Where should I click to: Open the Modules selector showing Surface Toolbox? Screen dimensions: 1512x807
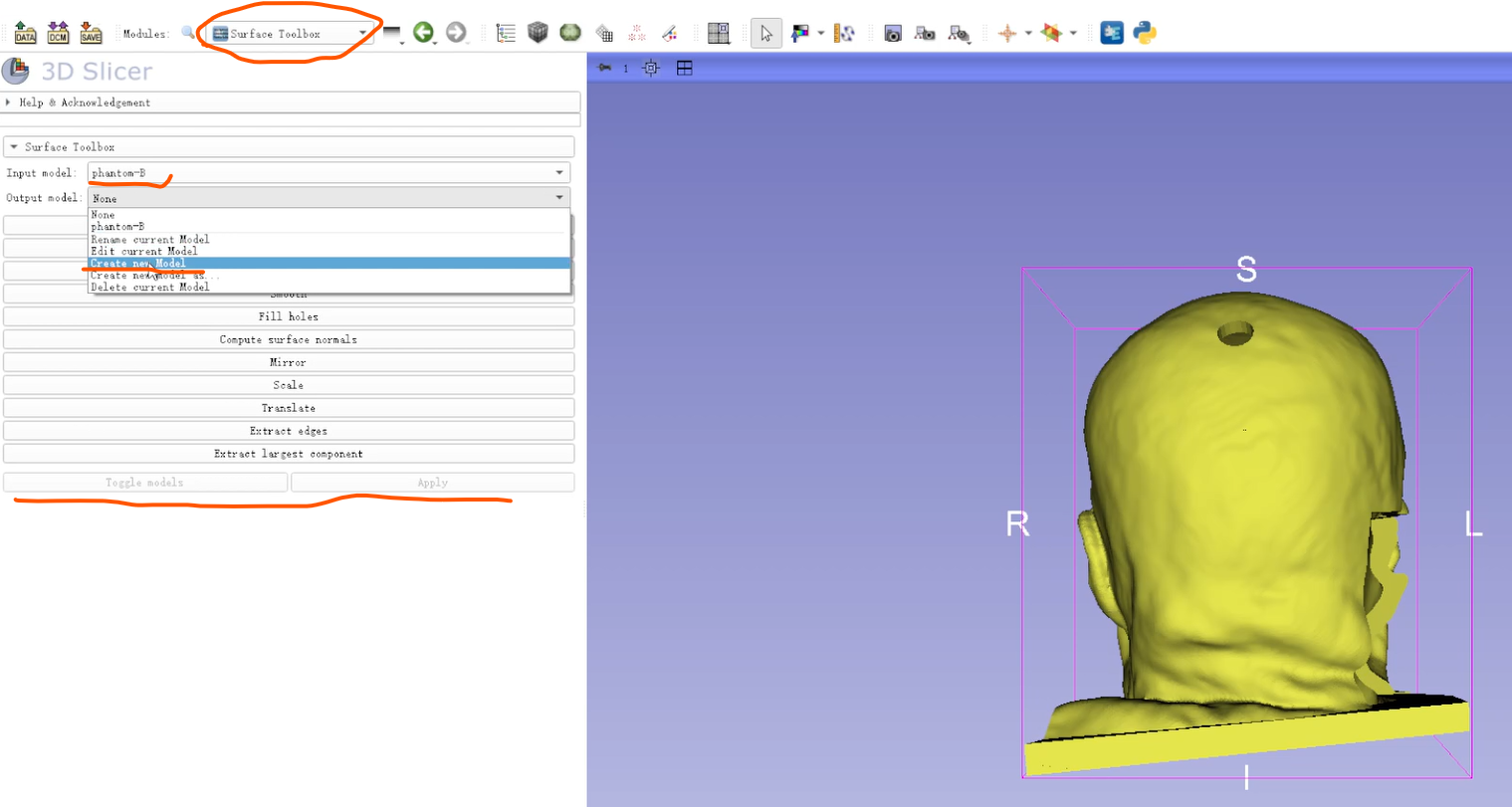[x=290, y=33]
